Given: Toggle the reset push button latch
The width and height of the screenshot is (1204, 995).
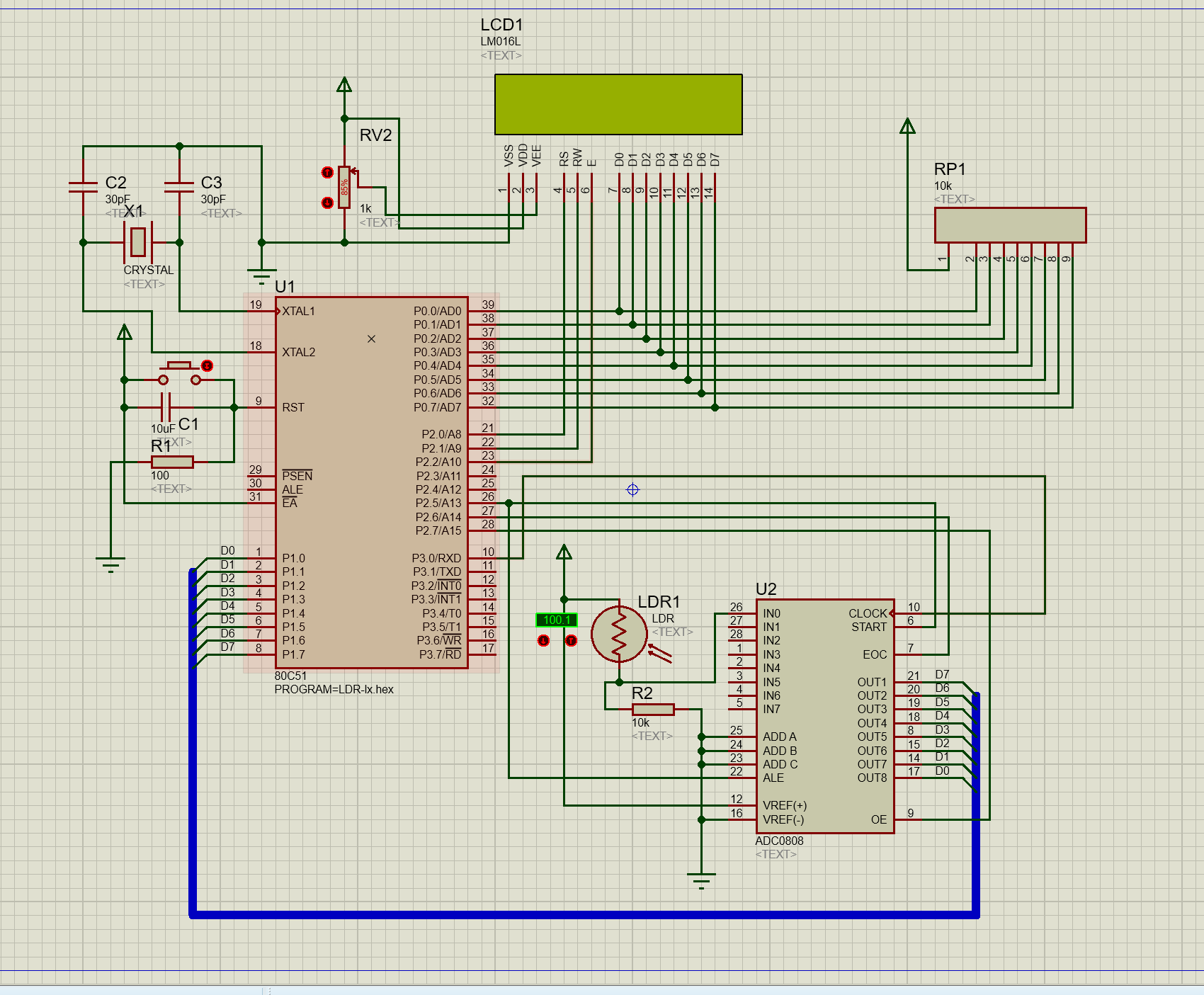Looking at the screenshot, I should click(x=207, y=366).
